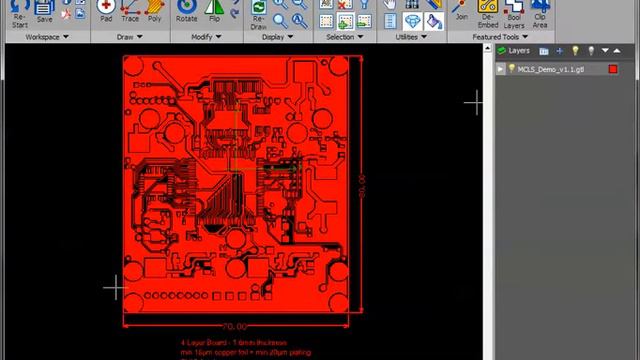Turn all layers off with the dim bulb

[591, 51]
